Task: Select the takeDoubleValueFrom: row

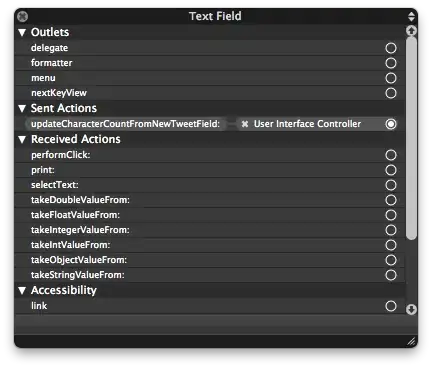Action: [x=210, y=200]
